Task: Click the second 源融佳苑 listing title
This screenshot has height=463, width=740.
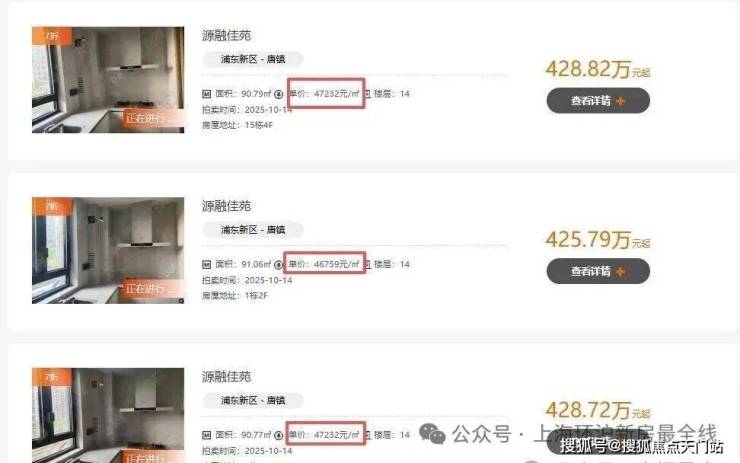Action: coord(226,206)
